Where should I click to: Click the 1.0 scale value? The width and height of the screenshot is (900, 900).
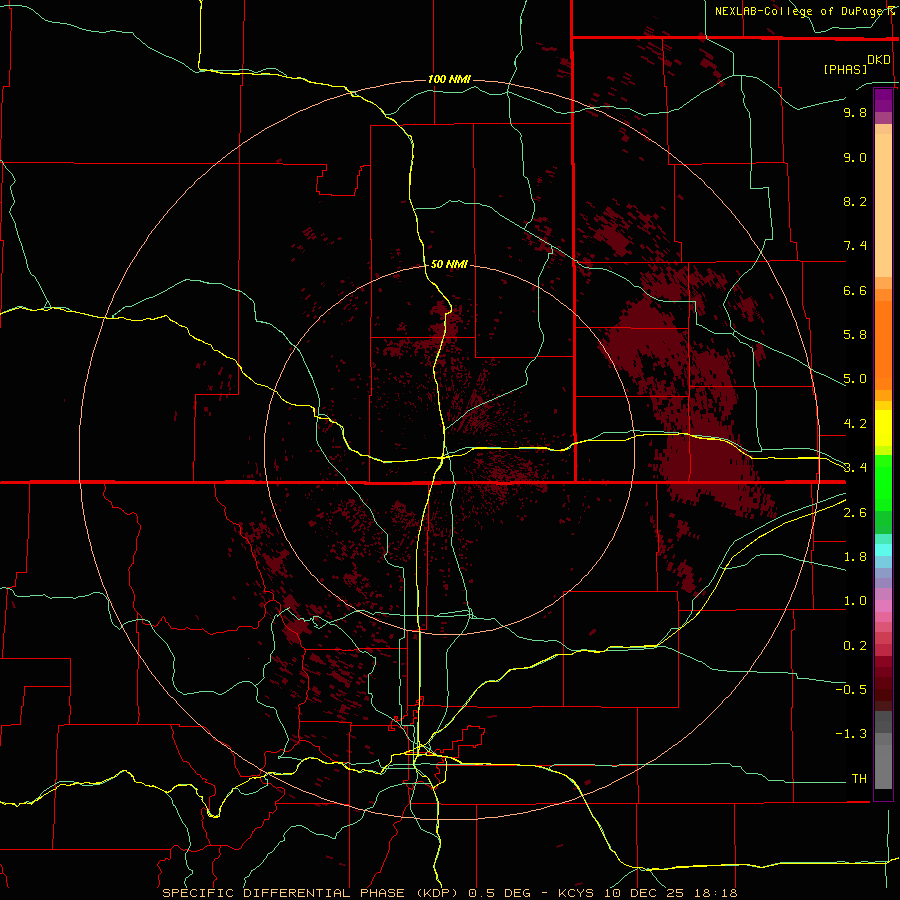[855, 601]
